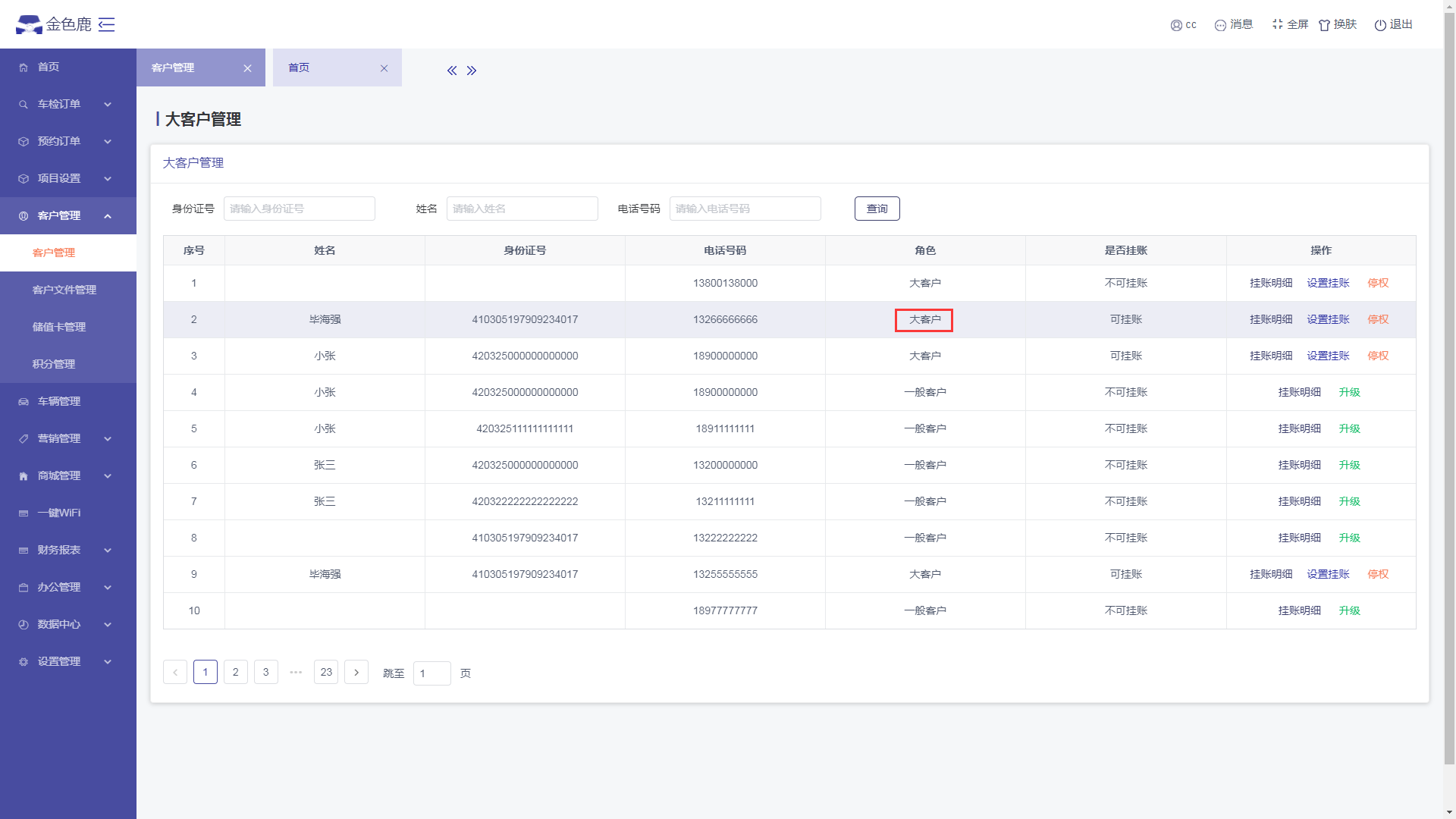Collapse the sidebar menu icon

107,25
